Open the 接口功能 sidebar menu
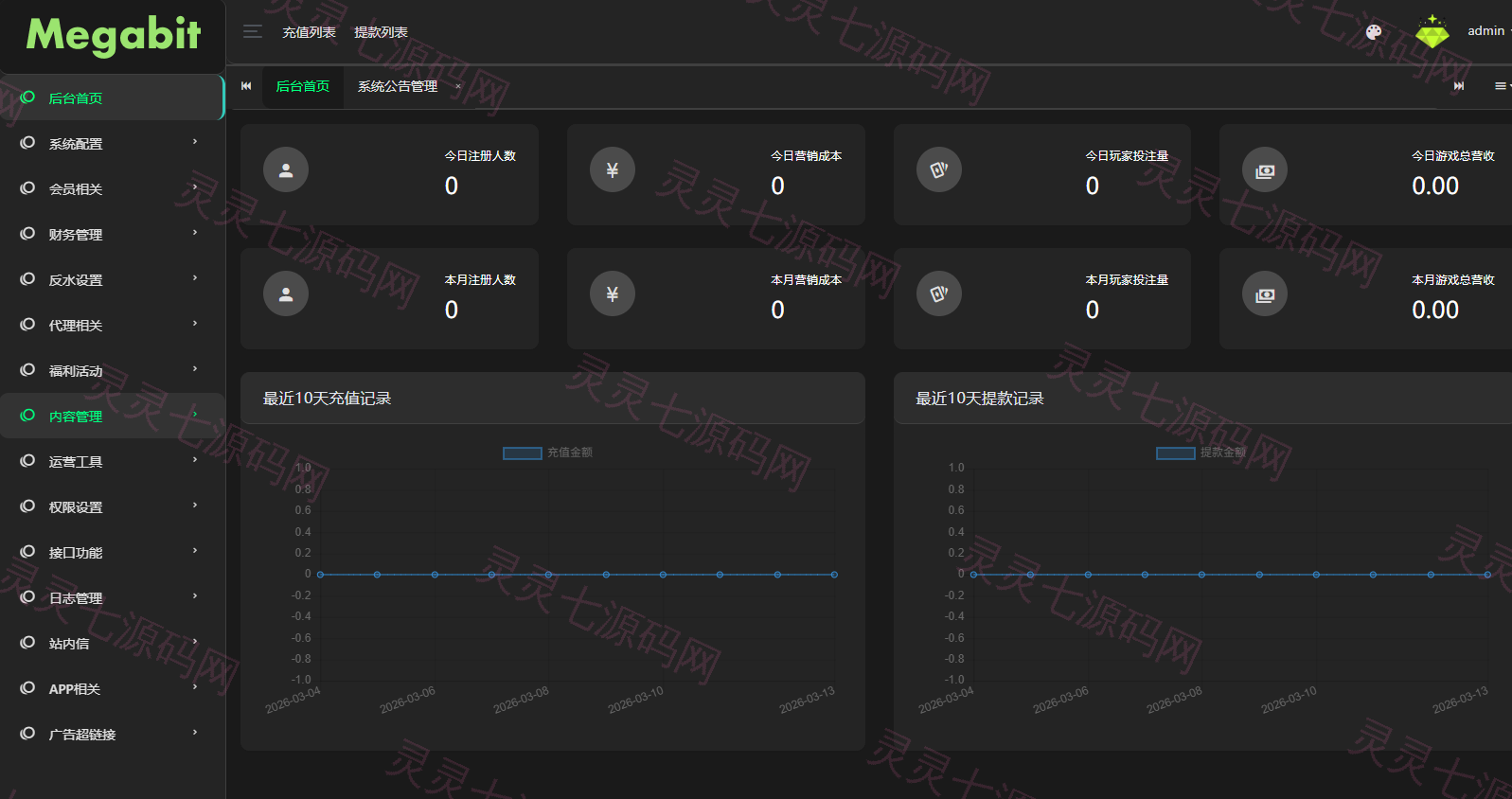 [x=112, y=552]
